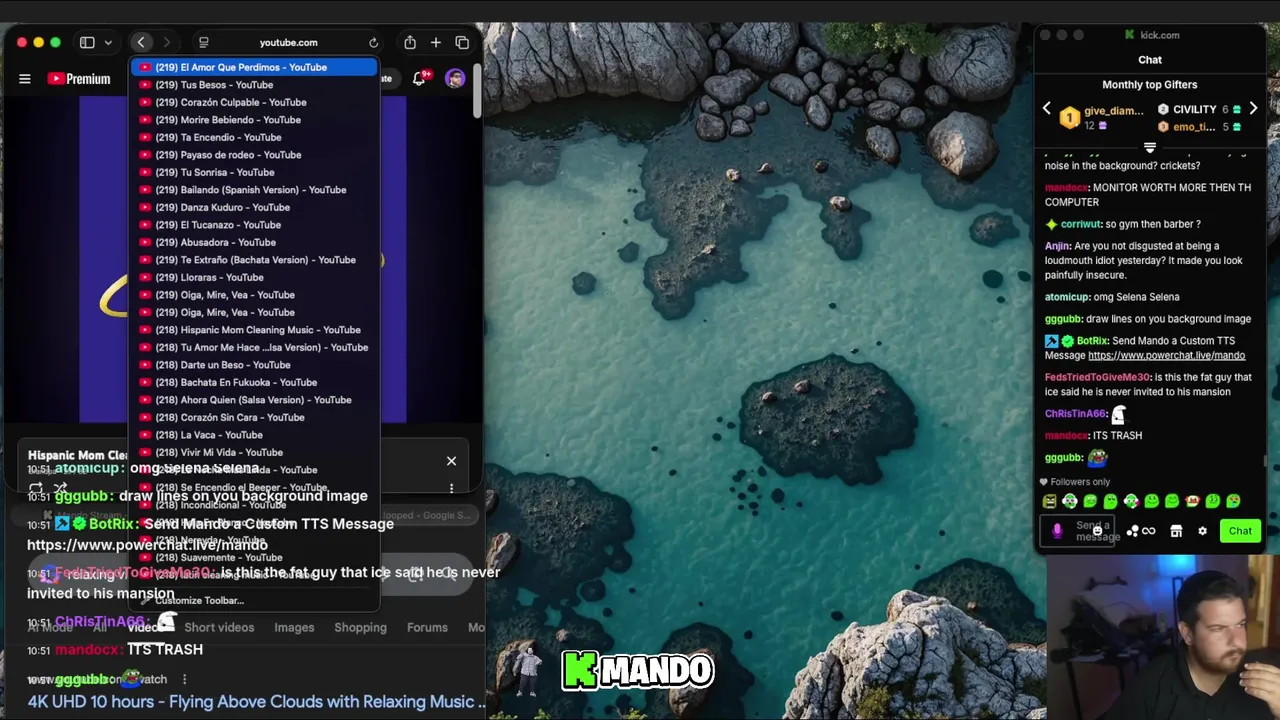1280x720 pixels.
Task: Open YouTube notifications bell
Action: (420, 78)
